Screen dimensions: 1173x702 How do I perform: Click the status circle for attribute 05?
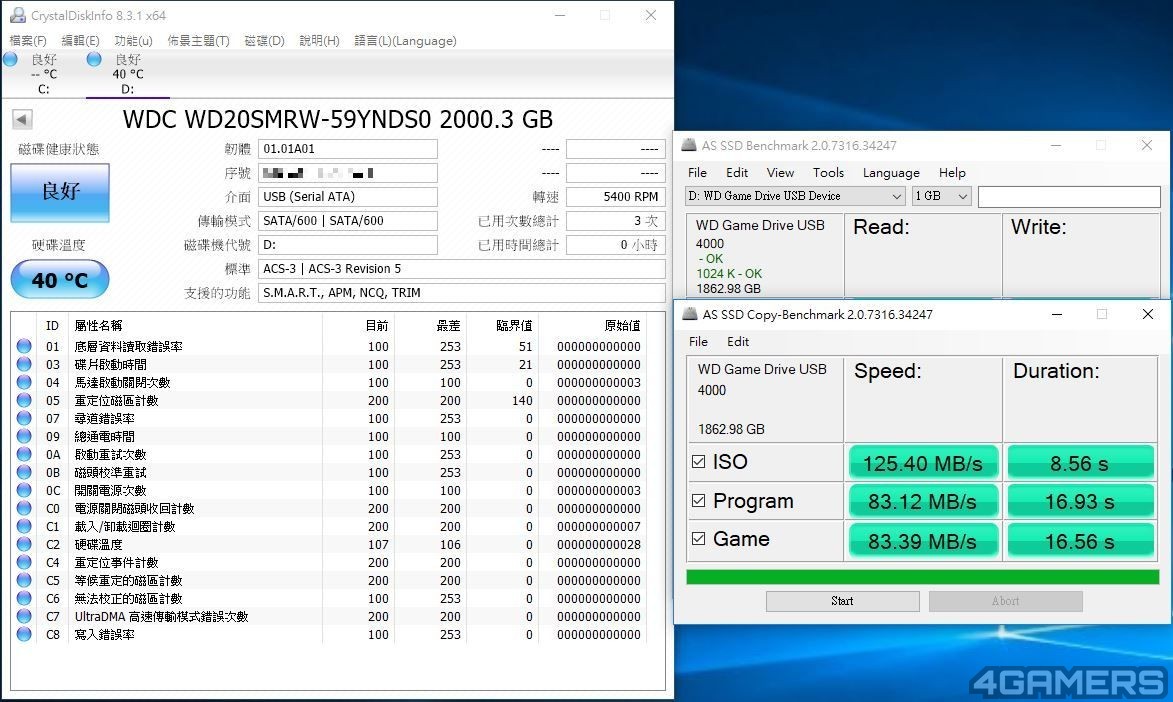[x=24, y=400]
